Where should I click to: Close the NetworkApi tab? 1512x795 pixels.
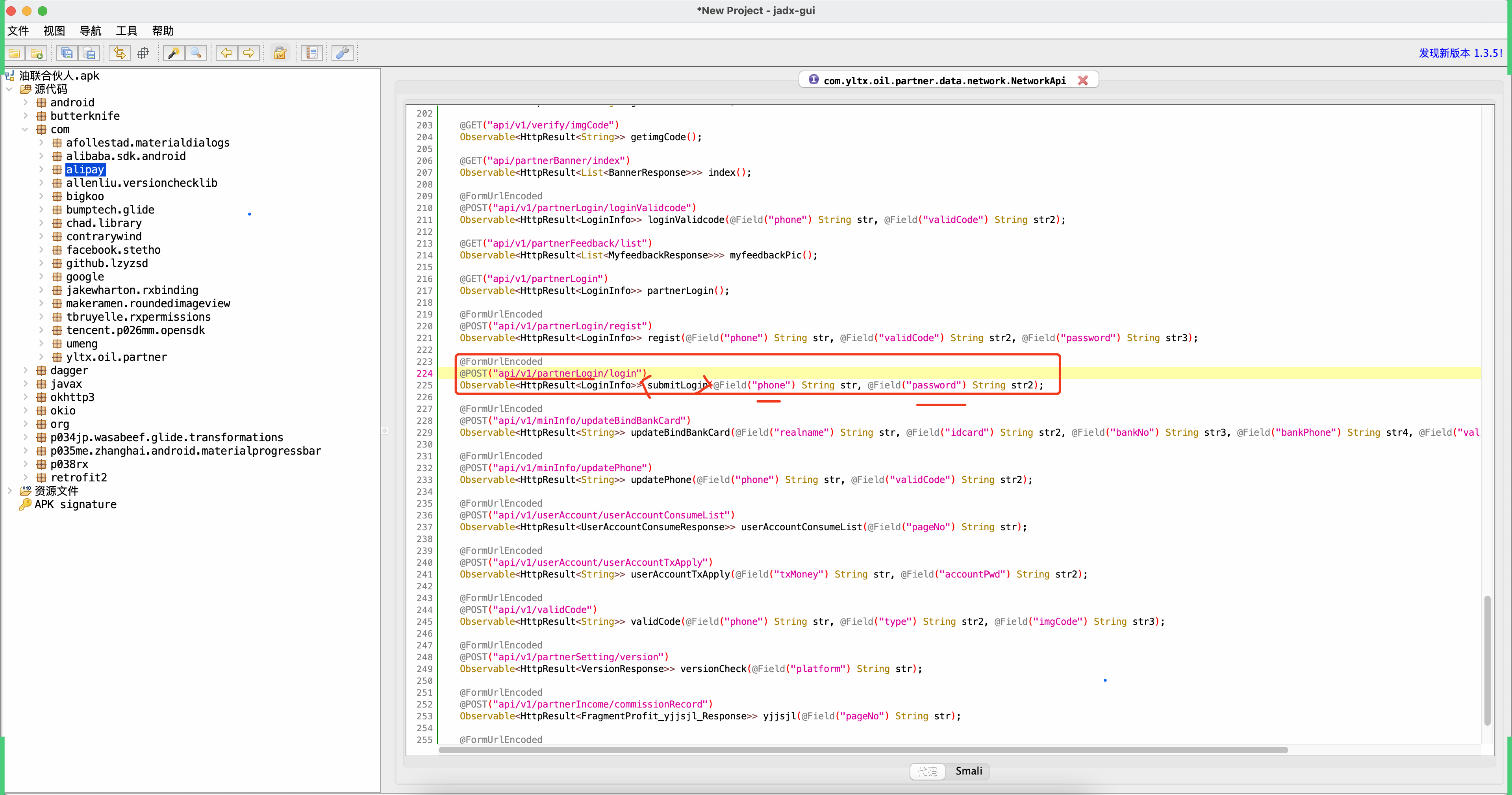pyautogui.click(x=1083, y=80)
